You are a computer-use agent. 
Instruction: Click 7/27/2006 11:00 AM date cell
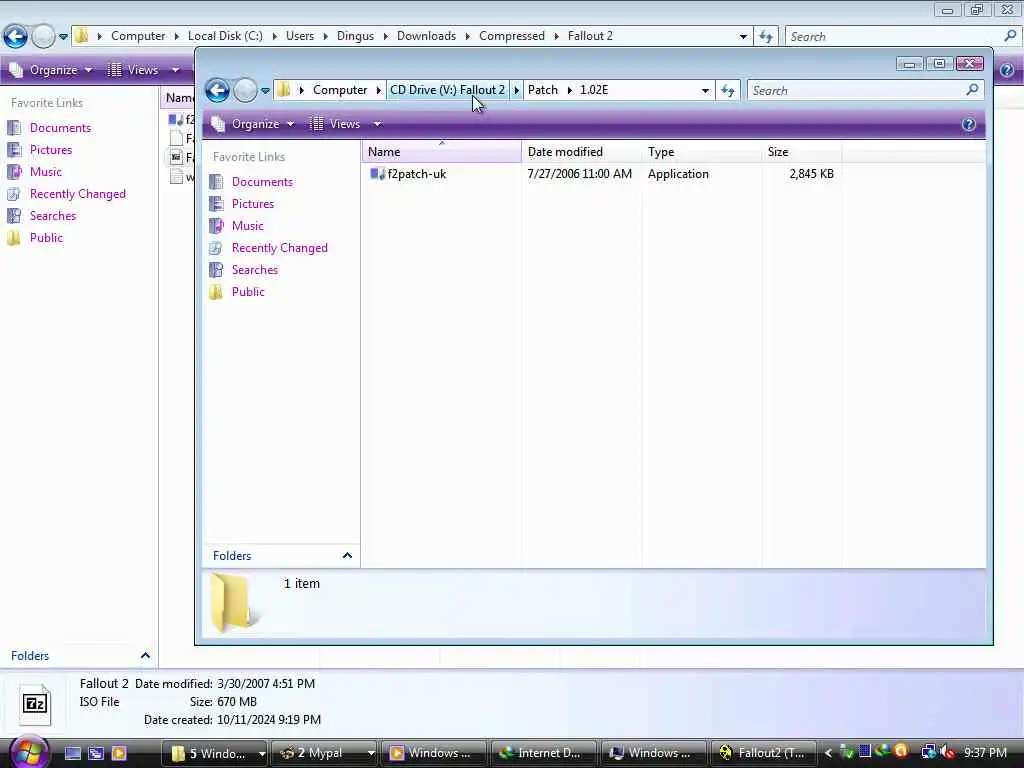(580, 174)
